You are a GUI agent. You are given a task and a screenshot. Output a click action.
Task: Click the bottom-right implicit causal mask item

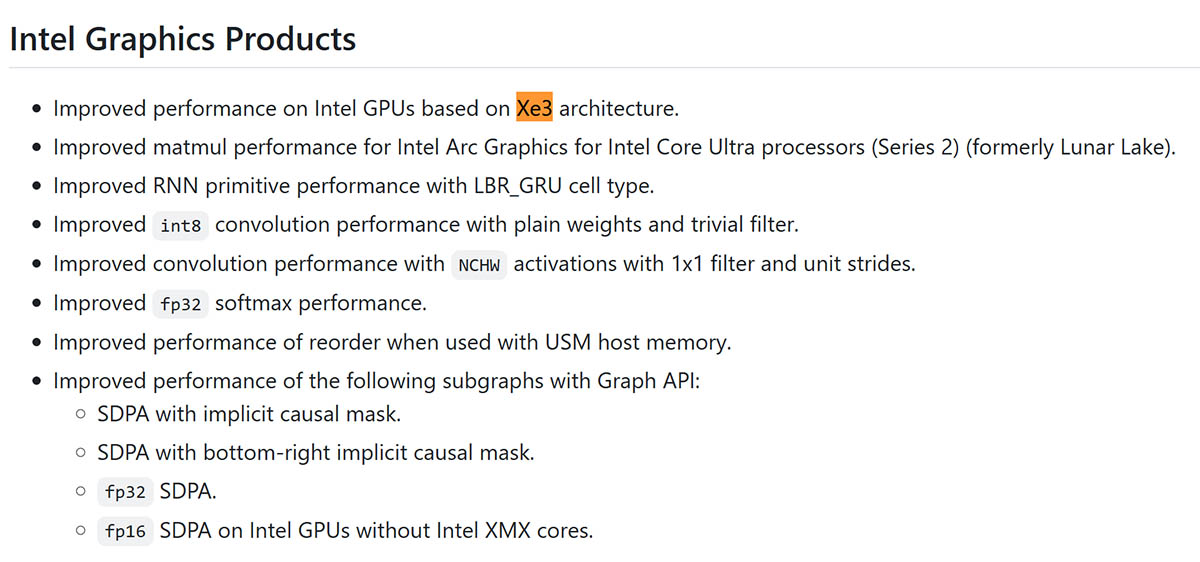(316, 452)
